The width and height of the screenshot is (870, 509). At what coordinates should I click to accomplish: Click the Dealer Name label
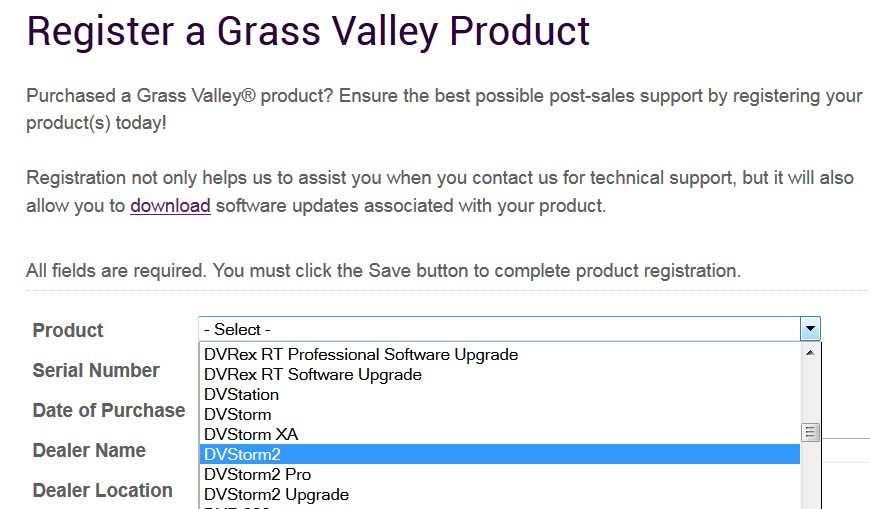coord(89,450)
